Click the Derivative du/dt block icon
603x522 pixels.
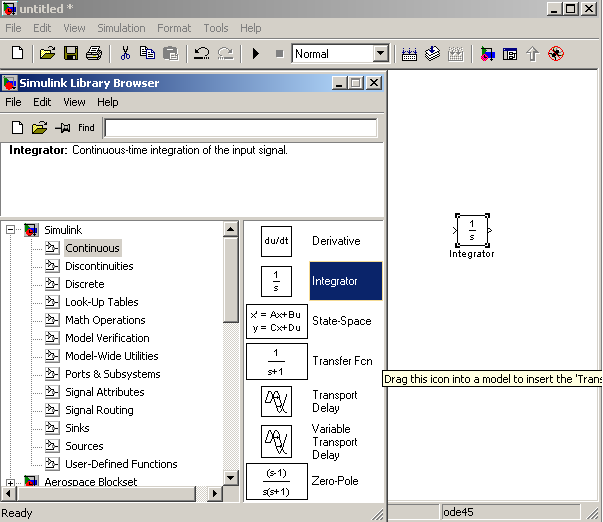coord(276,241)
